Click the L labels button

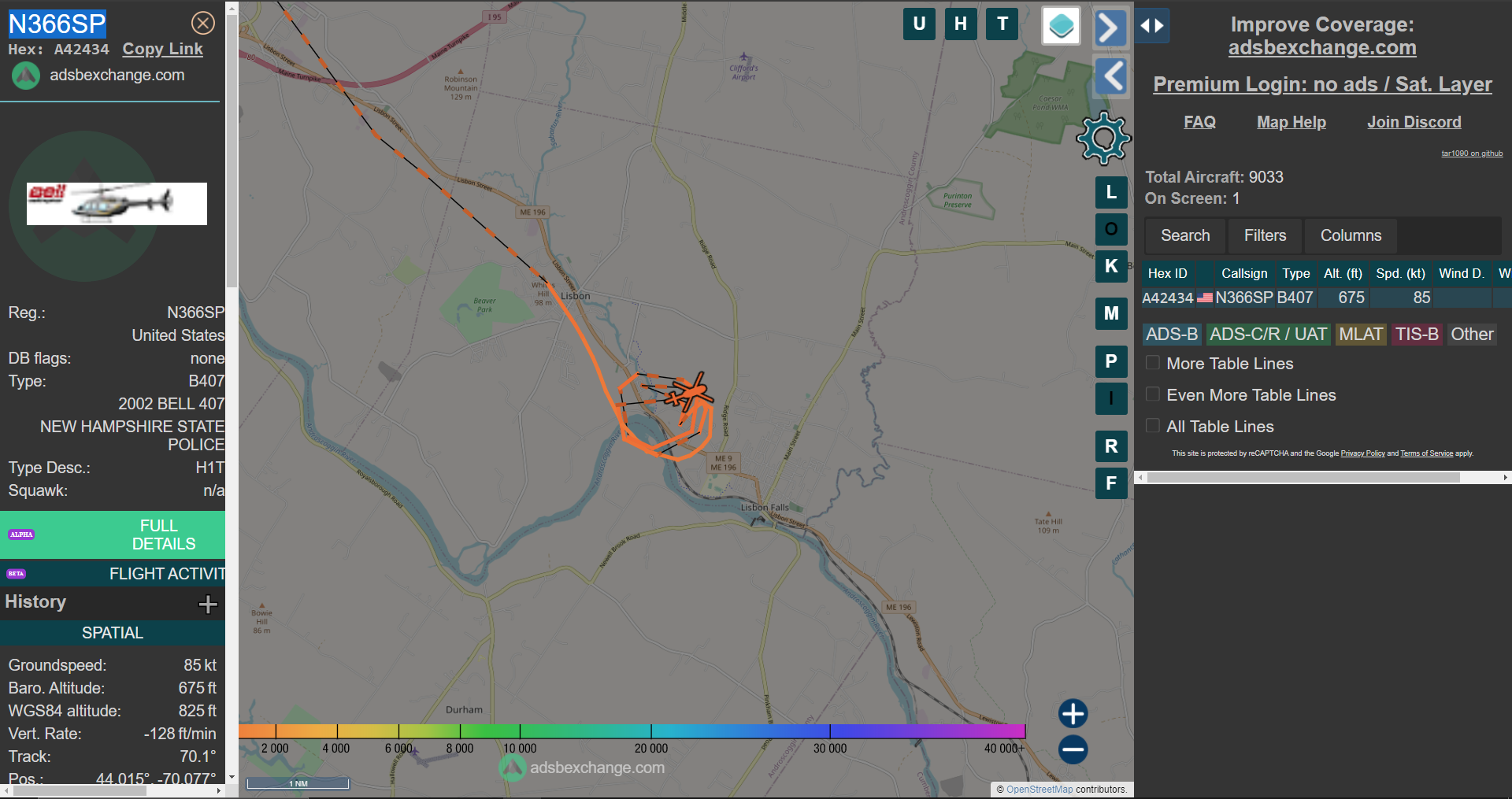[x=1111, y=192]
